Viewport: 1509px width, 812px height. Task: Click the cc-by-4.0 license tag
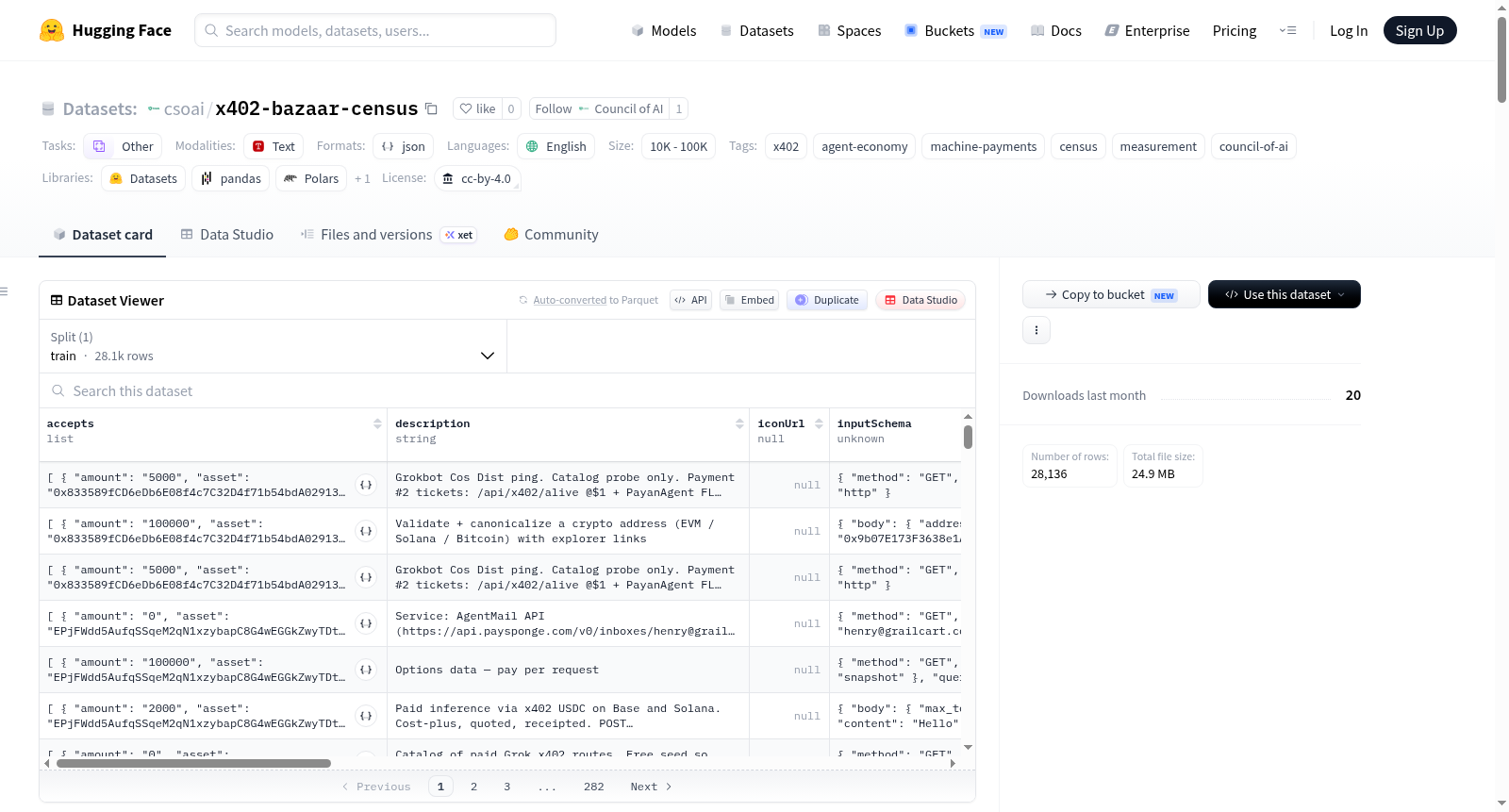(x=477, y=178)
